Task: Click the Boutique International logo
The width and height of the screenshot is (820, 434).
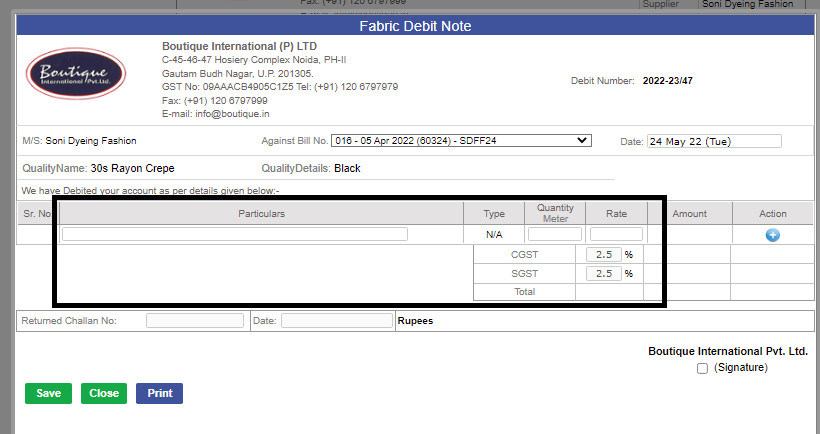Action: [x=76, y=74]
